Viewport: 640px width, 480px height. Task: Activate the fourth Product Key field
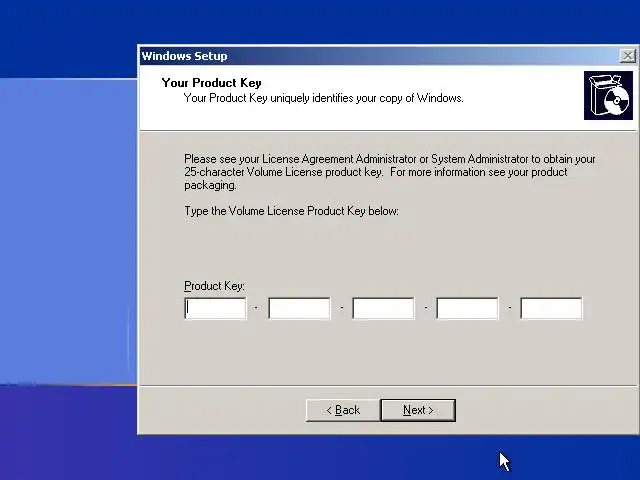tap(467, 308)
